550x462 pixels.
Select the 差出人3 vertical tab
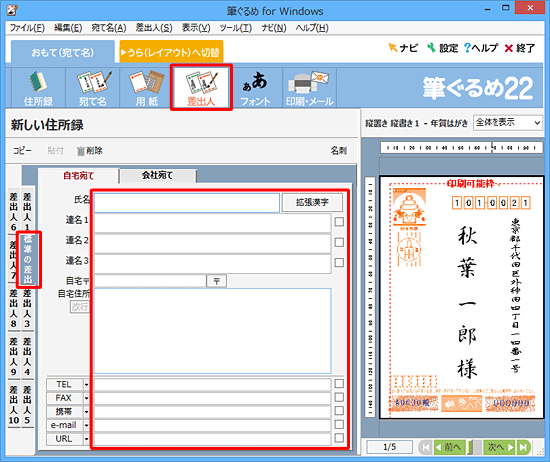coord(27,308)
